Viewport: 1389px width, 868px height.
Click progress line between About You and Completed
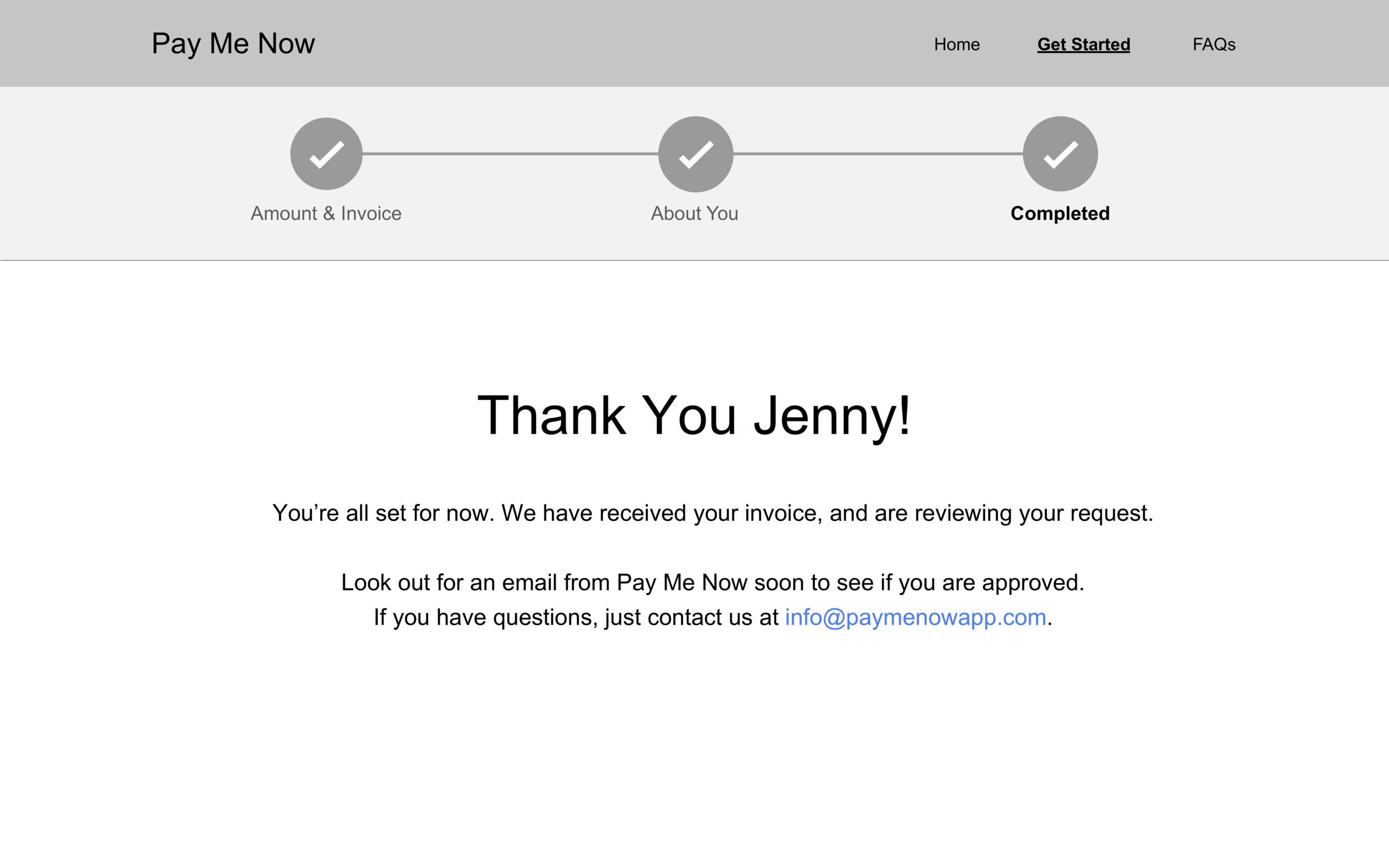[x=877, y=154]
